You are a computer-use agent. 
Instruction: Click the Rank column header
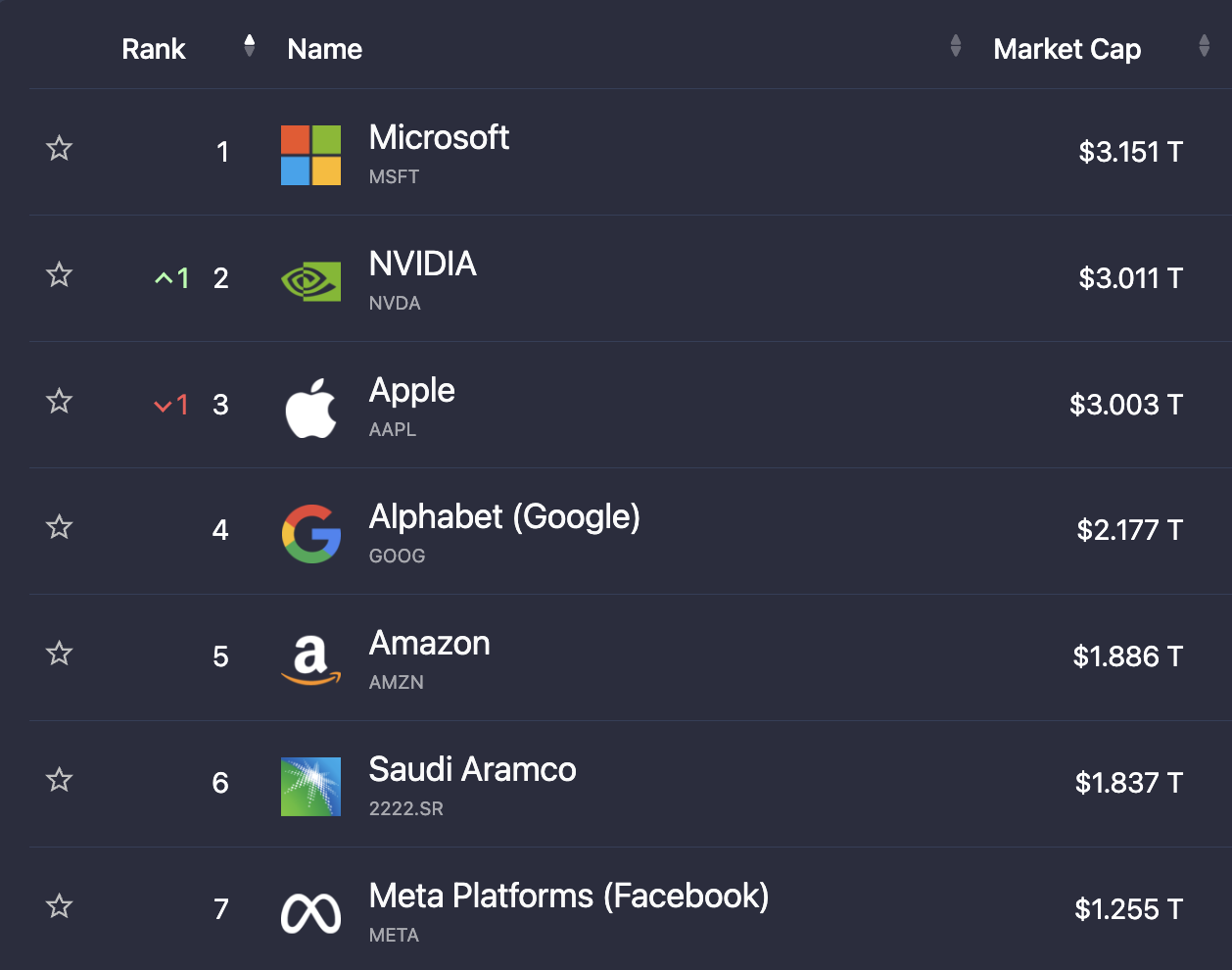coord(154,49)
